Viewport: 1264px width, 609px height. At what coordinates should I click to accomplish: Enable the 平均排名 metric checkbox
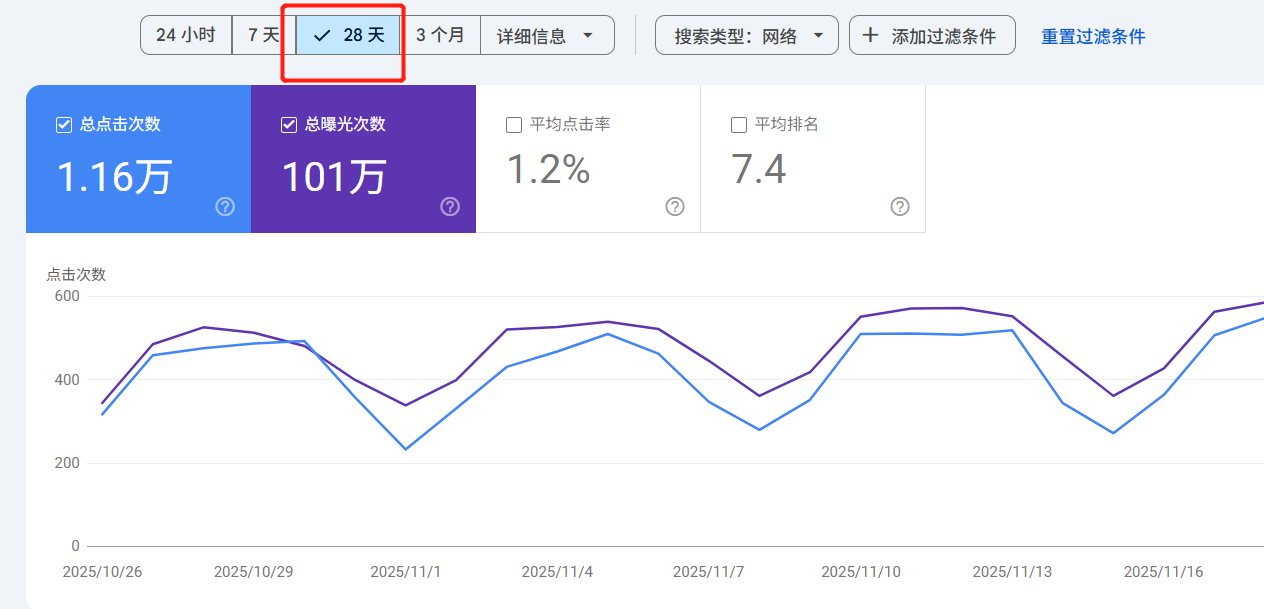coord(738,124)
